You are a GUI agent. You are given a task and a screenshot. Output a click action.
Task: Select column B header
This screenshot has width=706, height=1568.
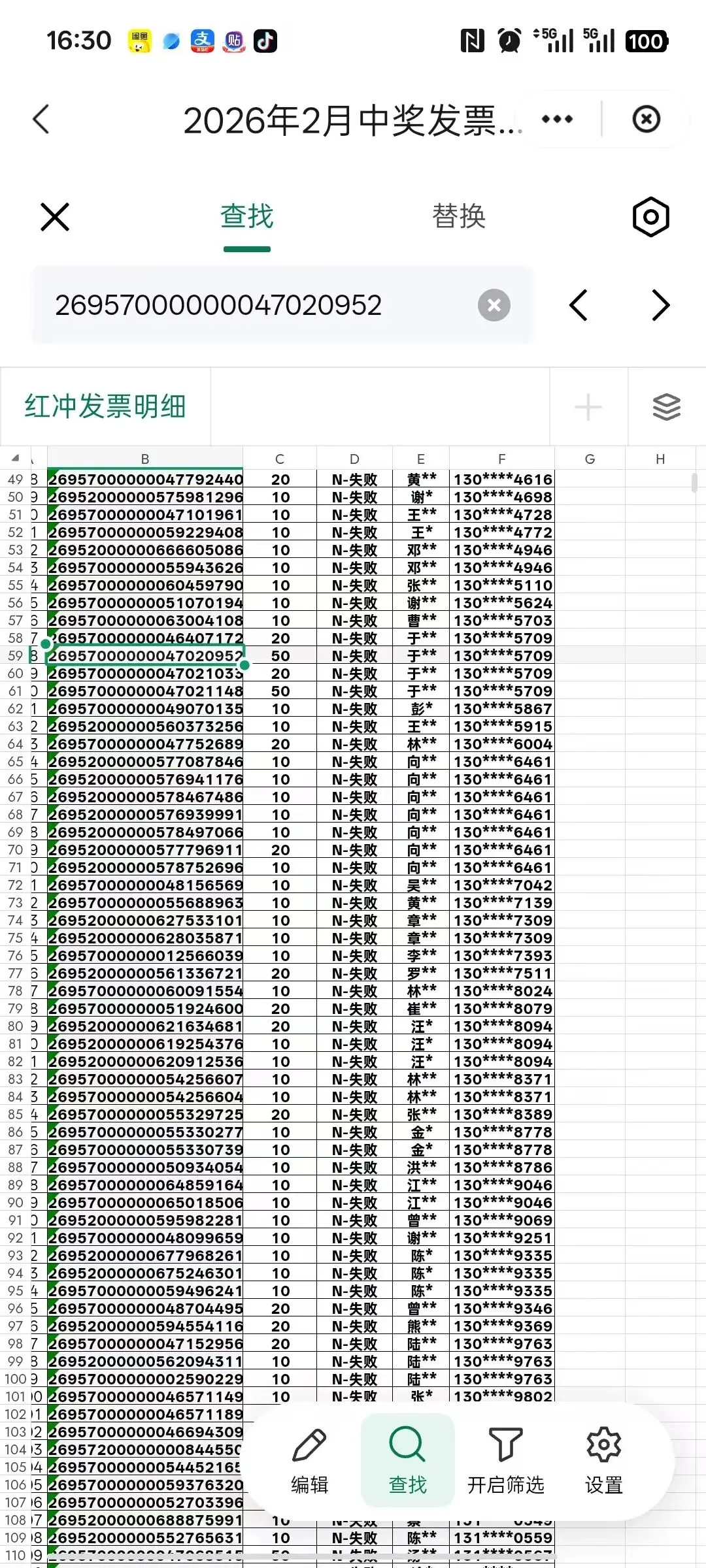145,459
